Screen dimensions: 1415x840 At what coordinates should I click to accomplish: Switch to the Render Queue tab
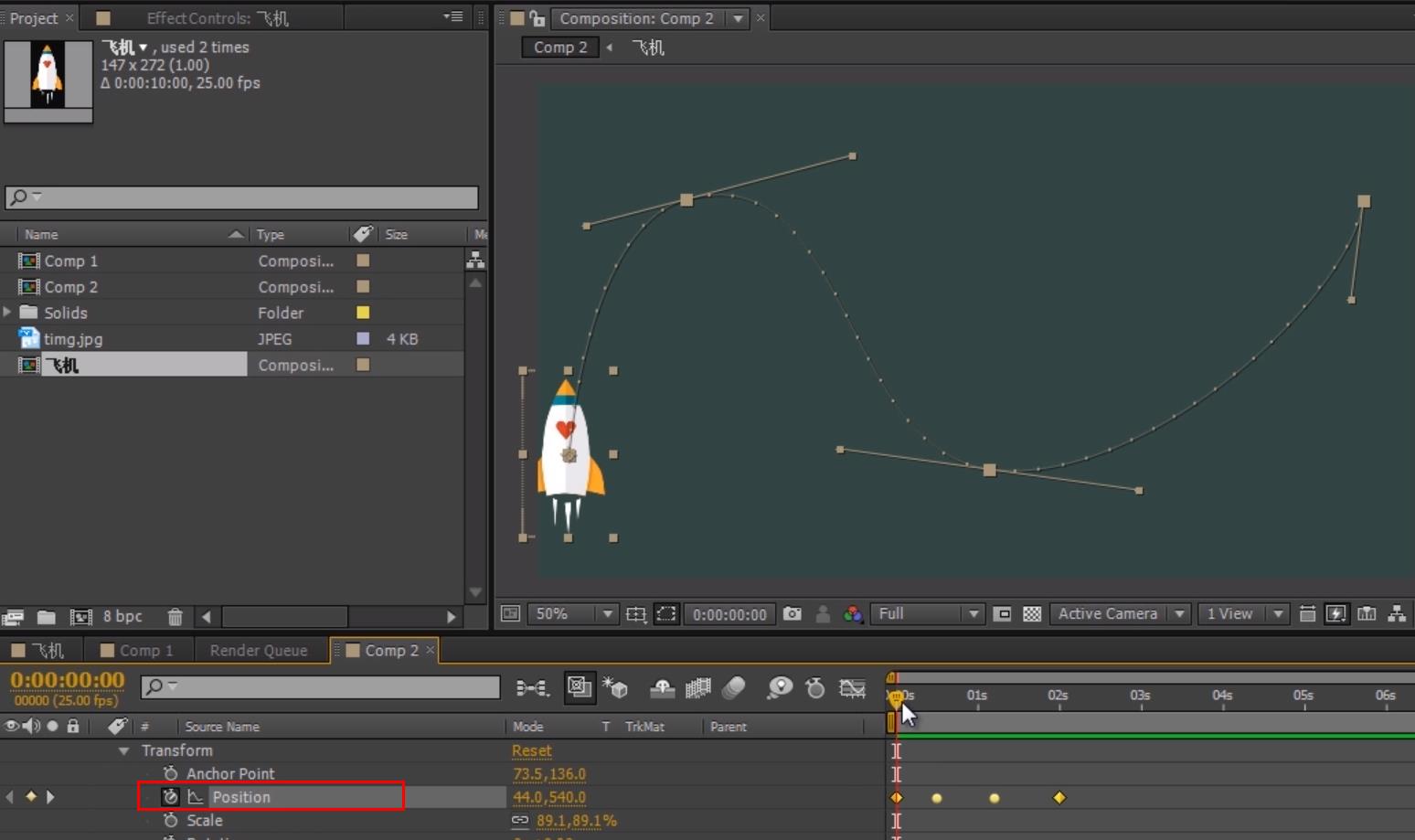pos(258,651)
